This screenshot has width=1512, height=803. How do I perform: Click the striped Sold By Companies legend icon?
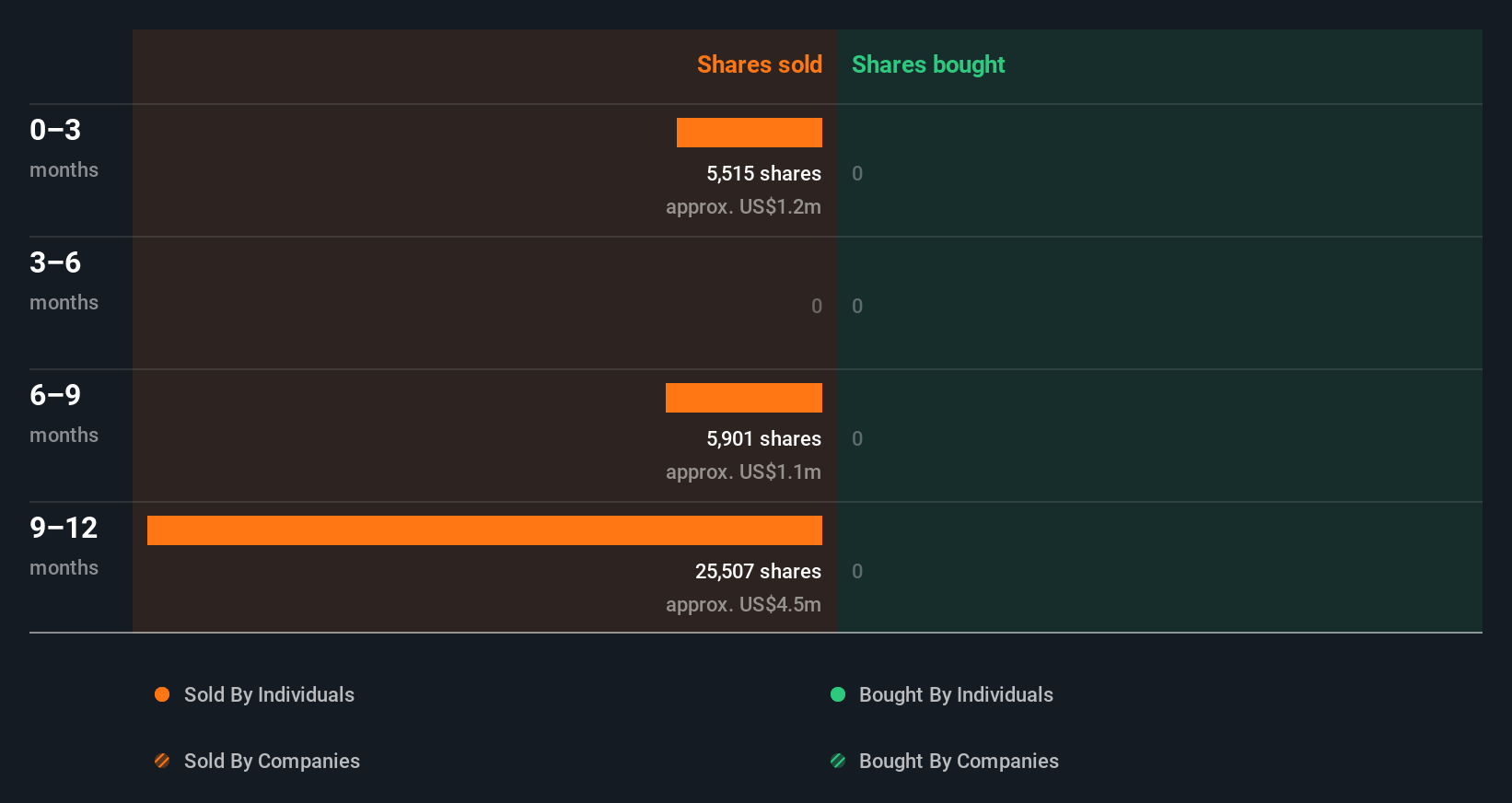162,761
